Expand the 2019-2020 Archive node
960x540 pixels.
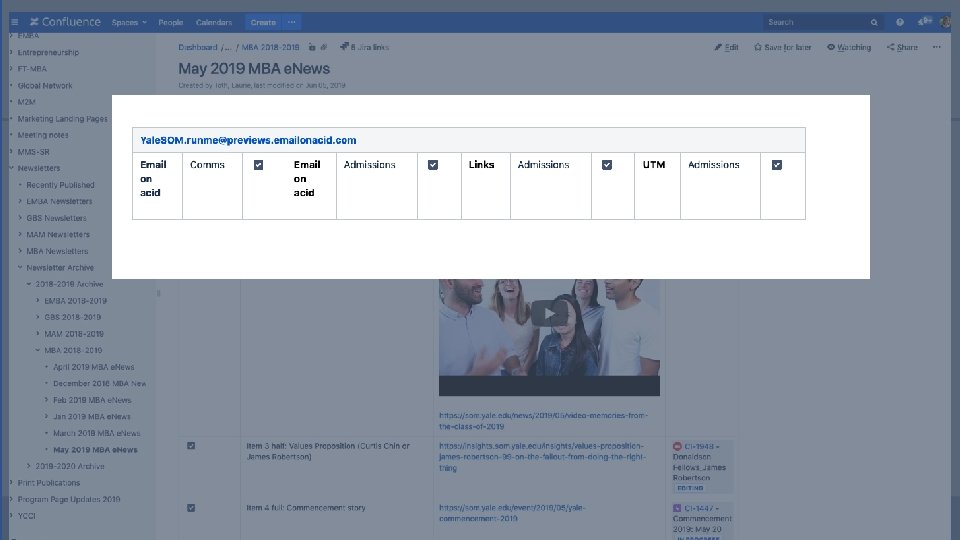pyautogui.click(x=29, y=466)
